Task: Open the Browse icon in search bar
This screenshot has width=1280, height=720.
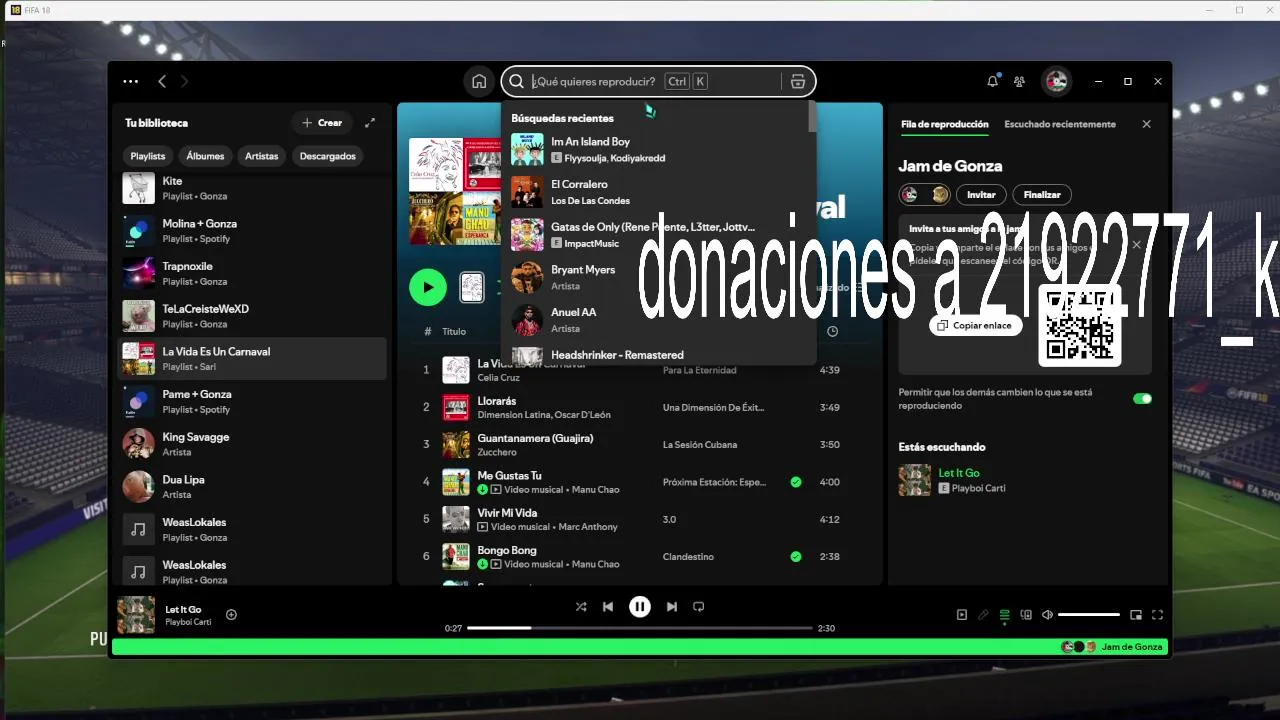Action: pos(797,82)
